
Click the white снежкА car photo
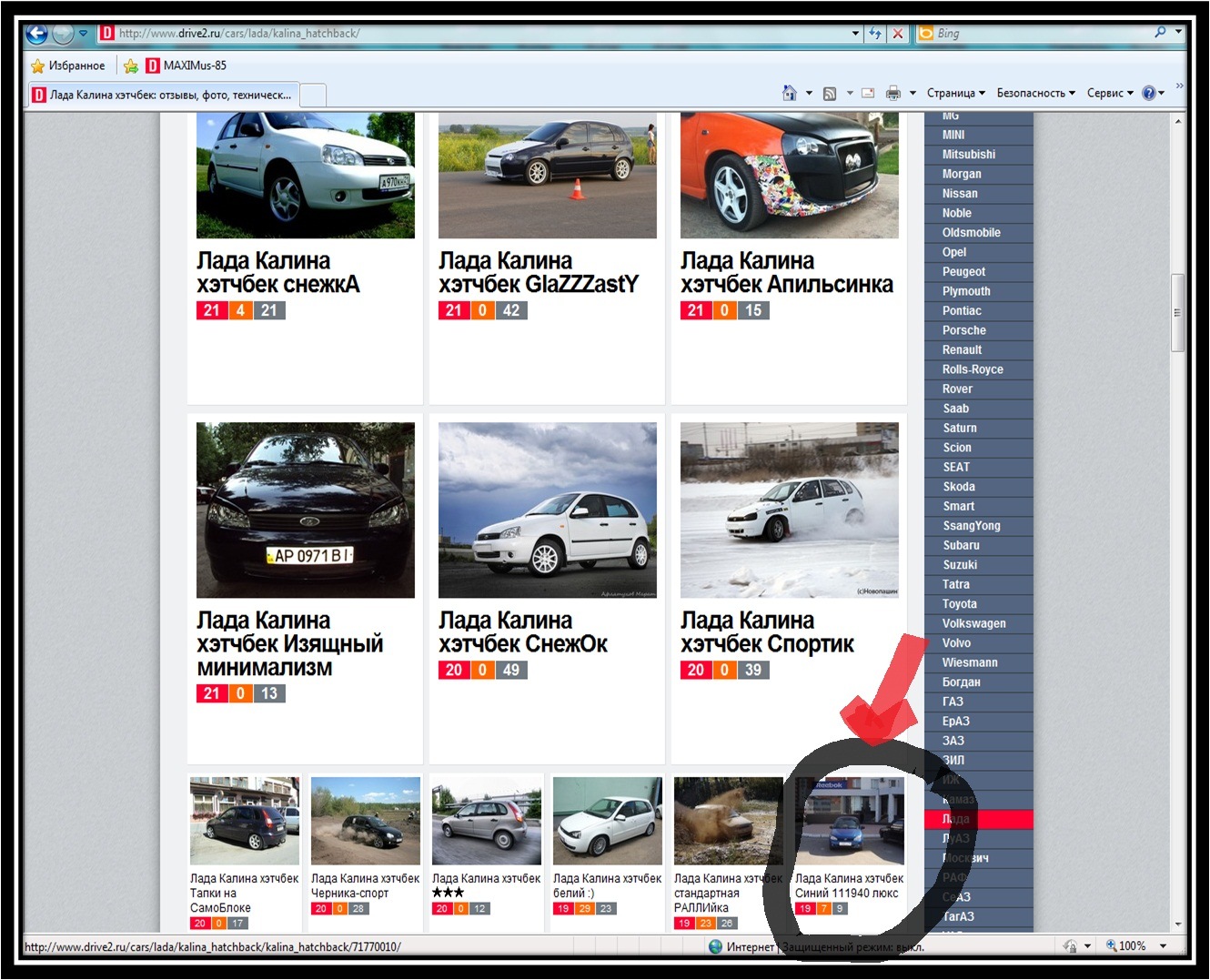pyautogui.click(x=306, y=176)
